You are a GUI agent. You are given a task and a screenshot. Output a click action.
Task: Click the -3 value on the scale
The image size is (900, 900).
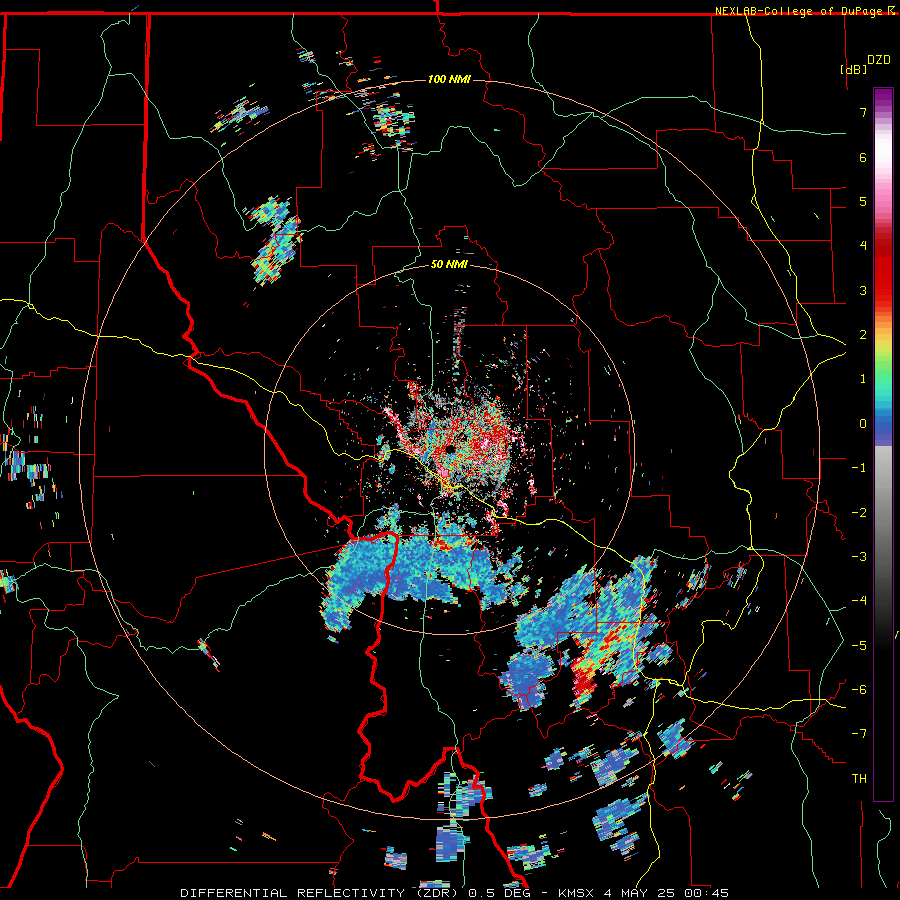(x=859, y=557)
